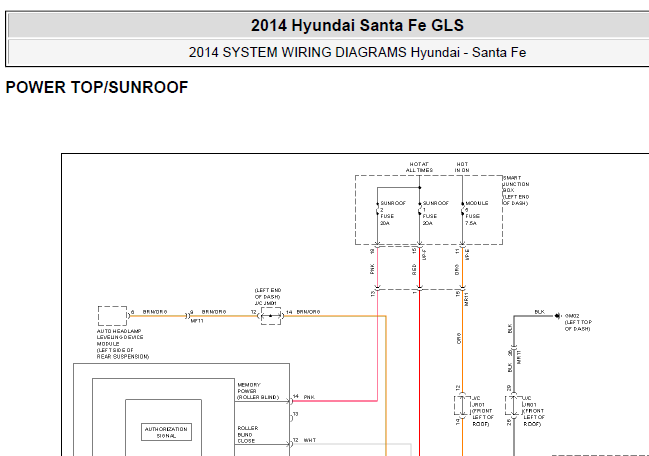Click the 'HOT AT ALL TIMES' label
The width and height of the screenshot is (649, 456).
(x=419, y=167)
